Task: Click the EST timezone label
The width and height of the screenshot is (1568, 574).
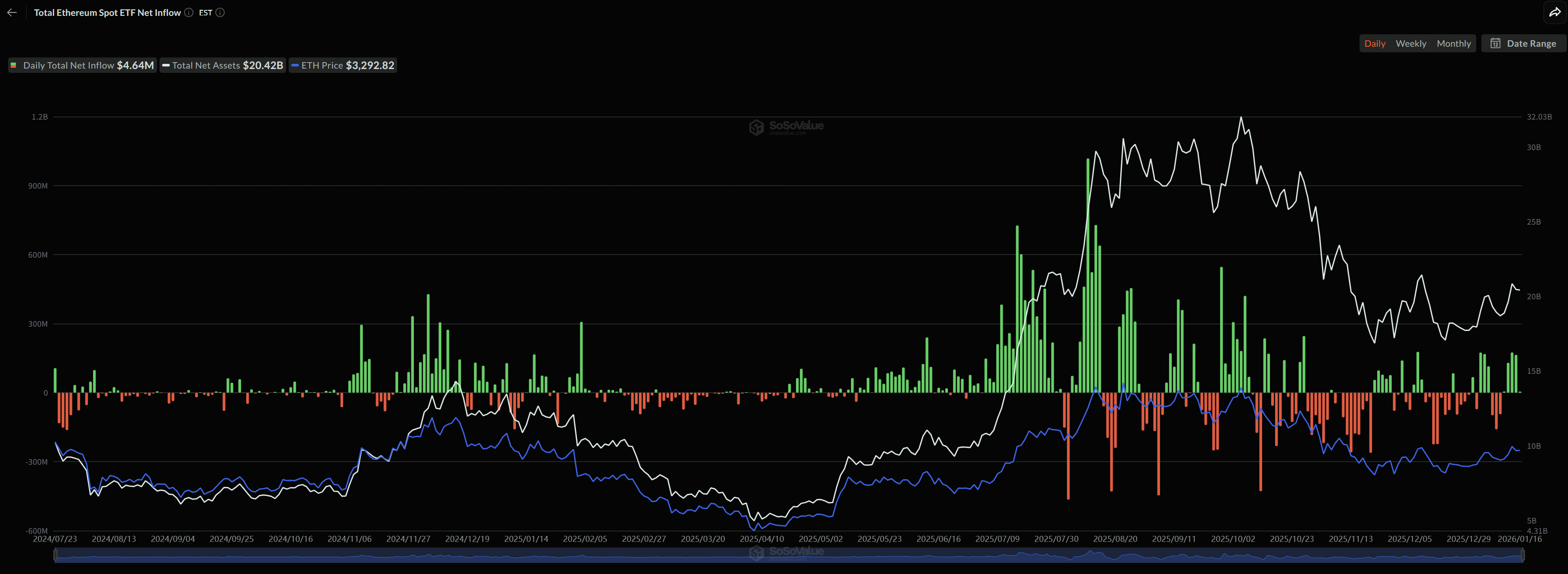Action: click(x=205, y=12)
